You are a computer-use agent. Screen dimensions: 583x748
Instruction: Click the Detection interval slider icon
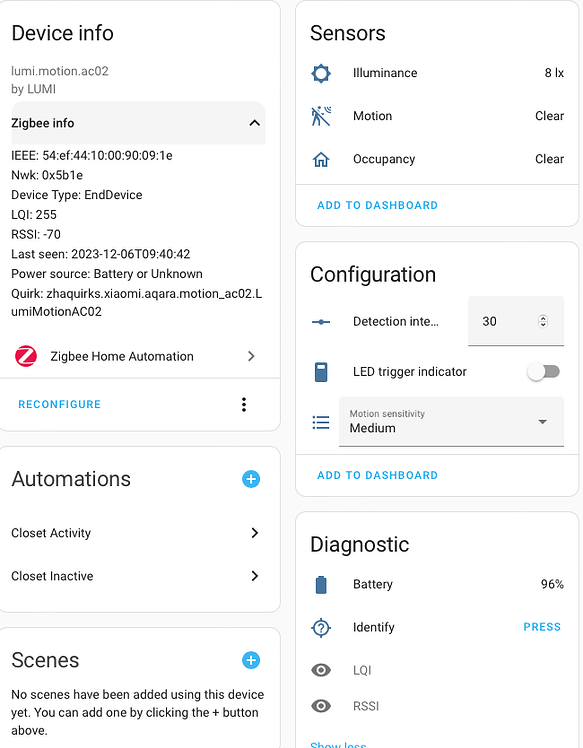(x=321, y=322)
